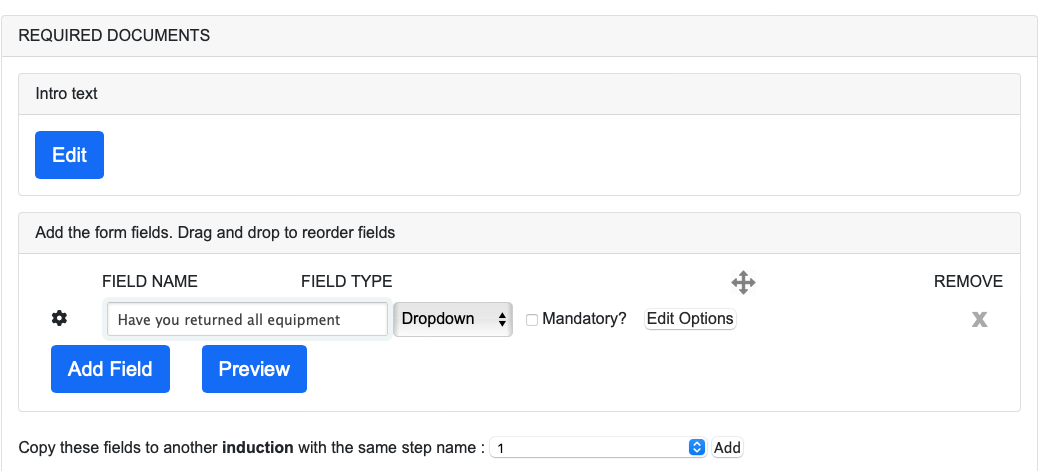1052x471 pixels.
Task: Tick the Mandatory? checkbox
Action: pyautogui.click(x=532, y=319)
